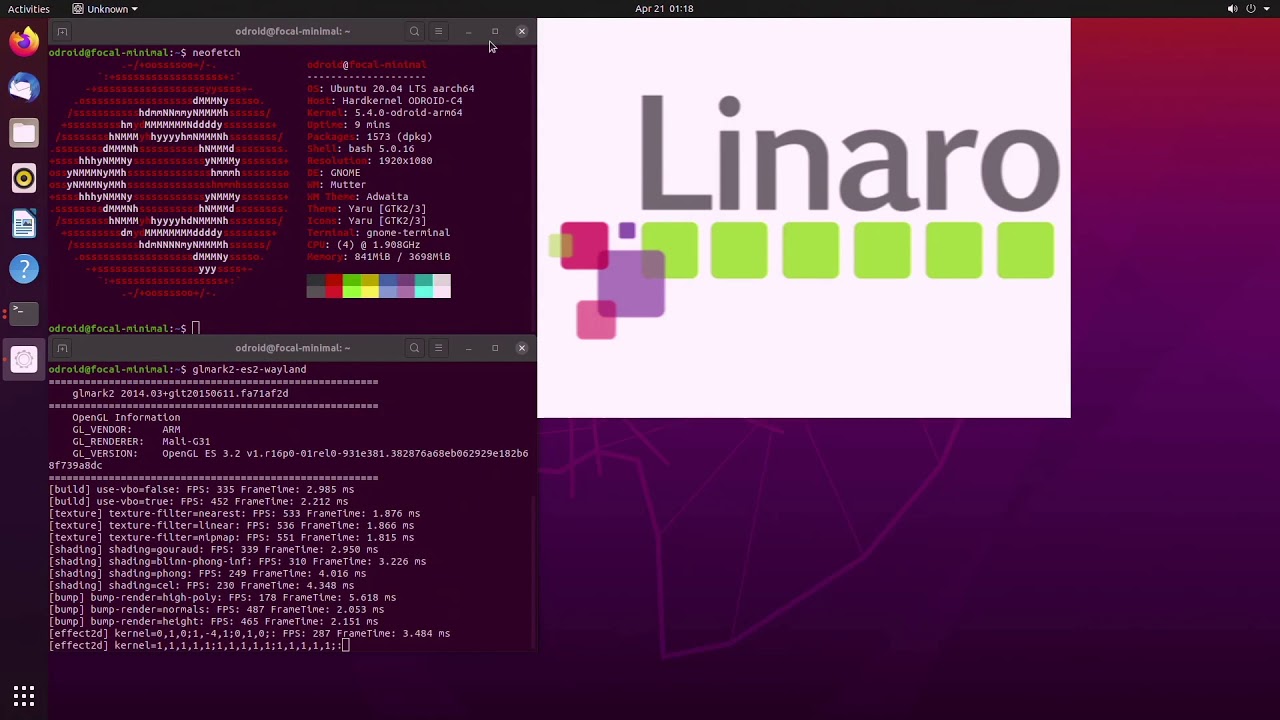Click the 'shading=gouraud' result line
The width and height of the screenshot is (1280, 720).
tap(213, 549)
